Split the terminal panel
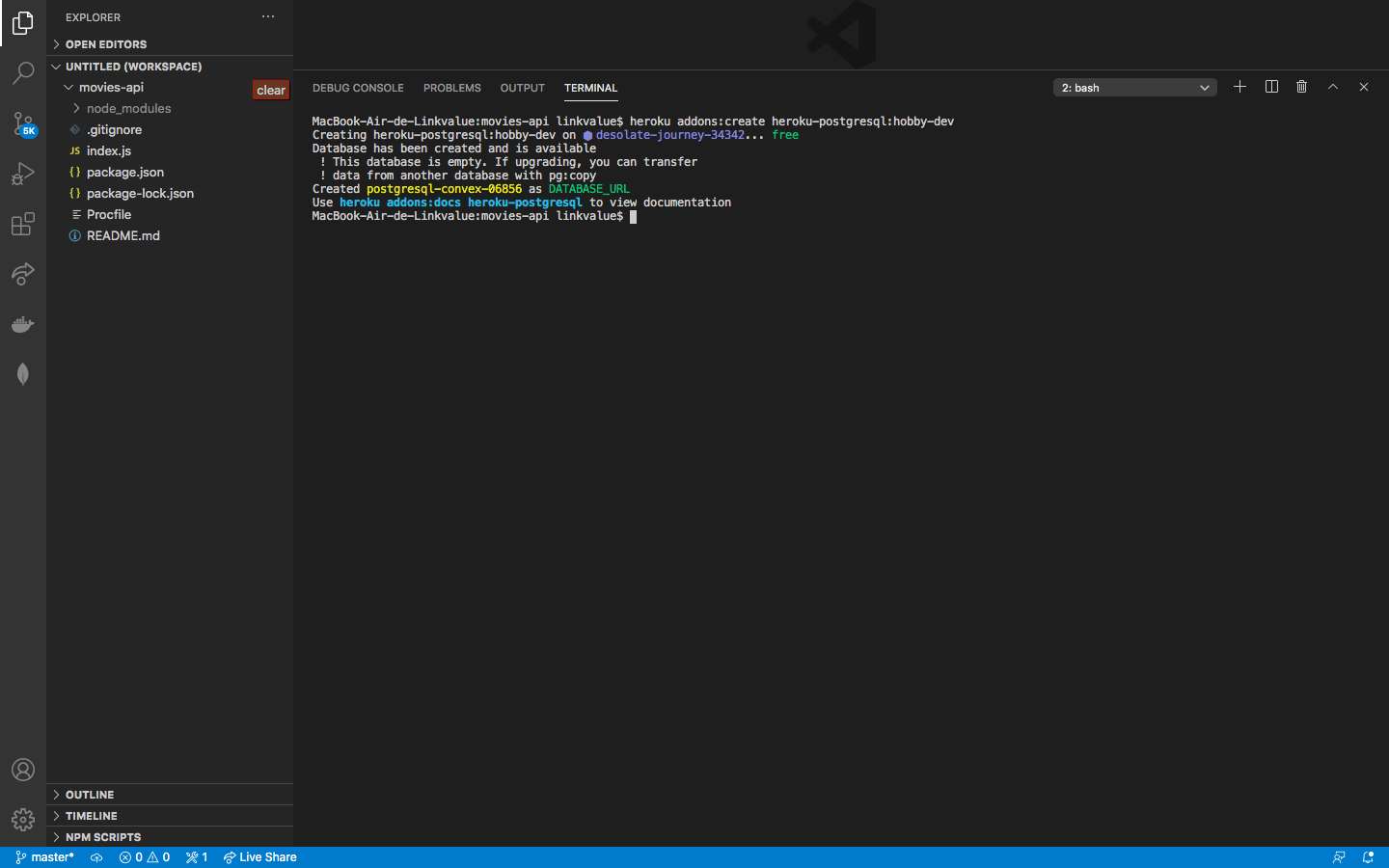This screenshot has height=868, width=1389. pyautogui.click(x=1271, y=87)
